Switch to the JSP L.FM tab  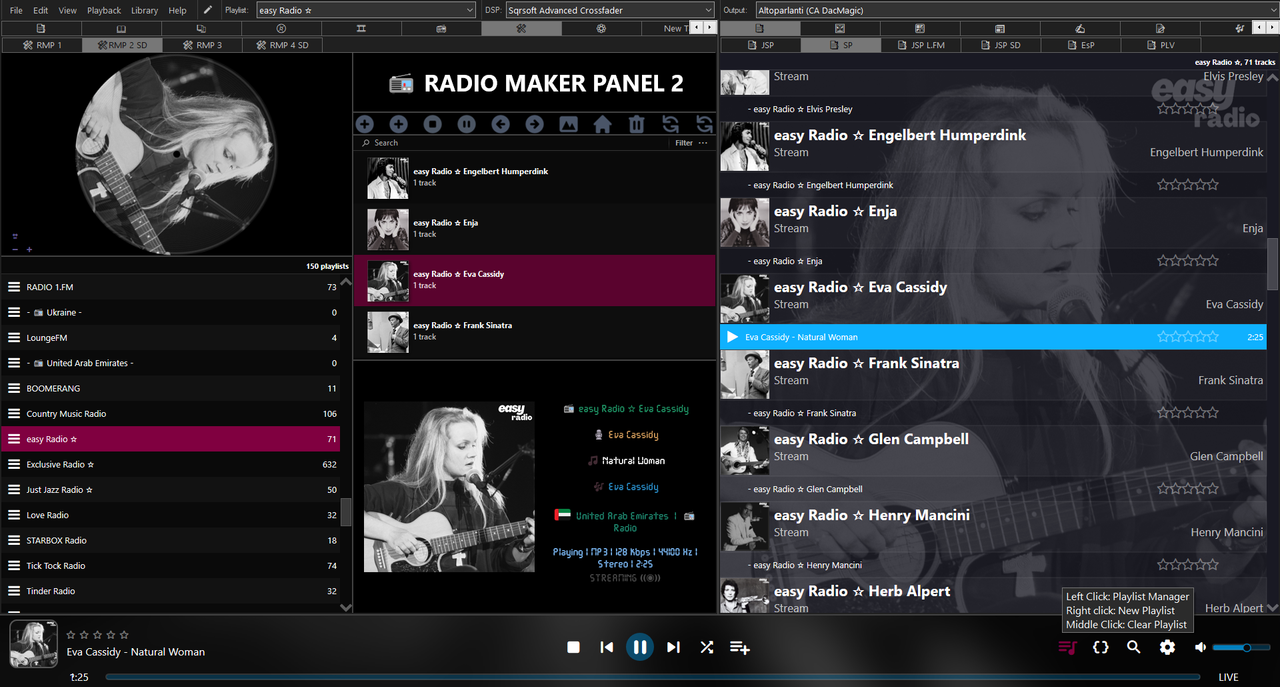pos(920,45)
